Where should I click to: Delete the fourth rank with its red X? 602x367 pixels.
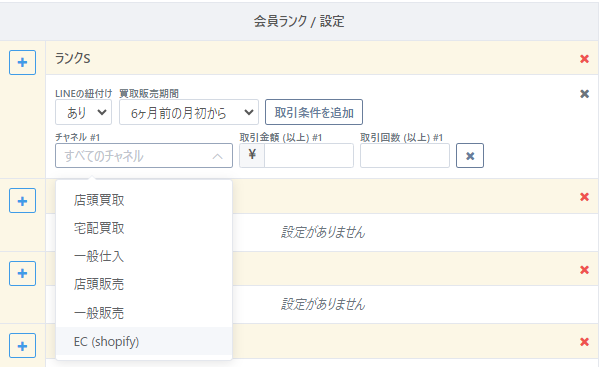coord(584,342)
